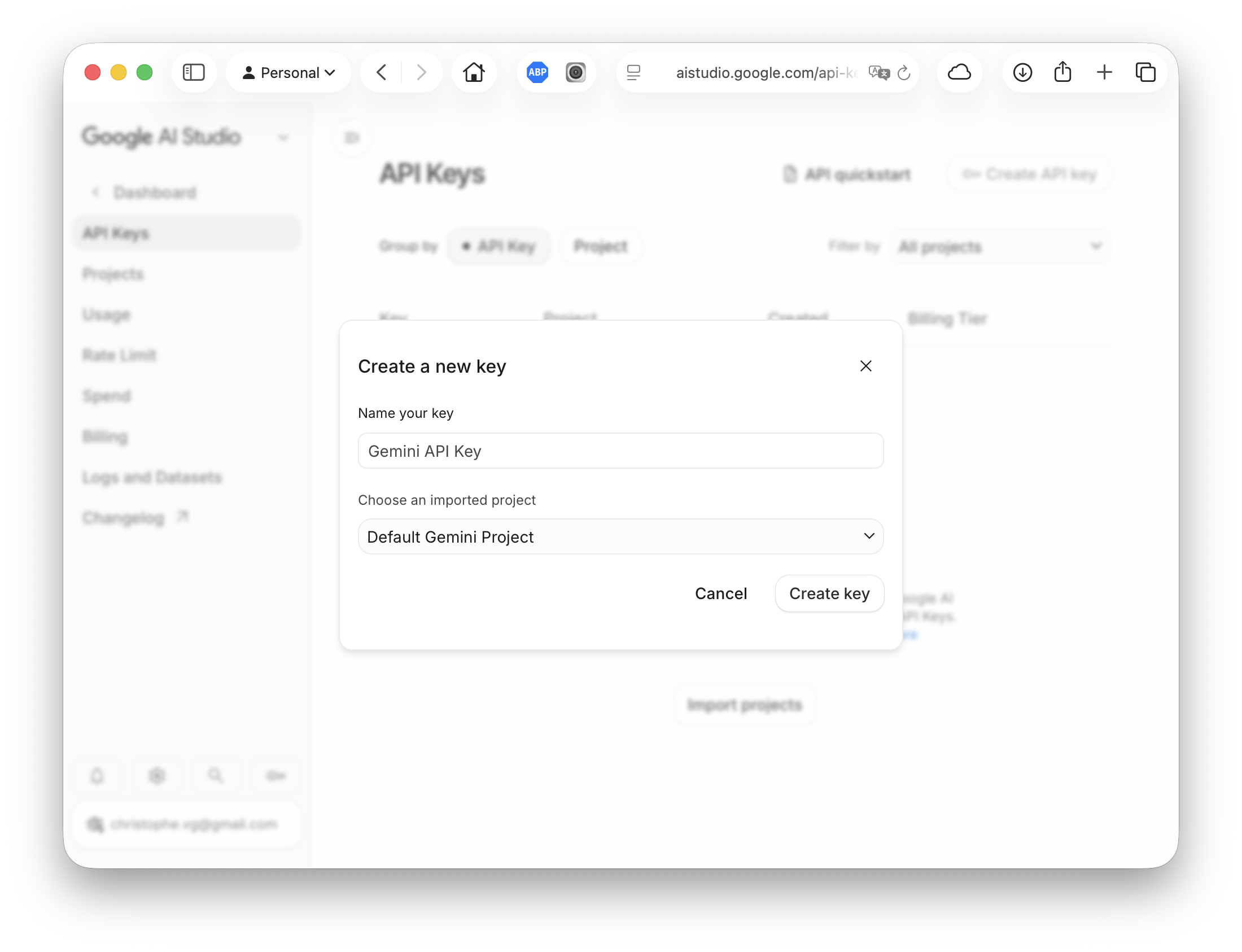The image size is (1242, 952).
Task: Open the notifications bell icon
Action: tap(98, 775)
